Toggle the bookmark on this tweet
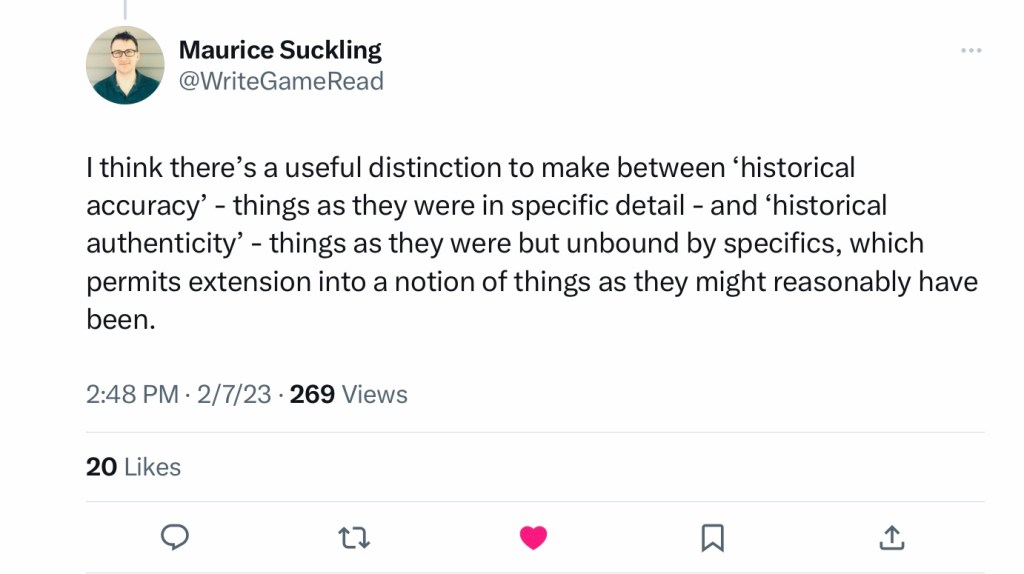The height and width of the screenshot is (574, 1024). coord(712,538)
